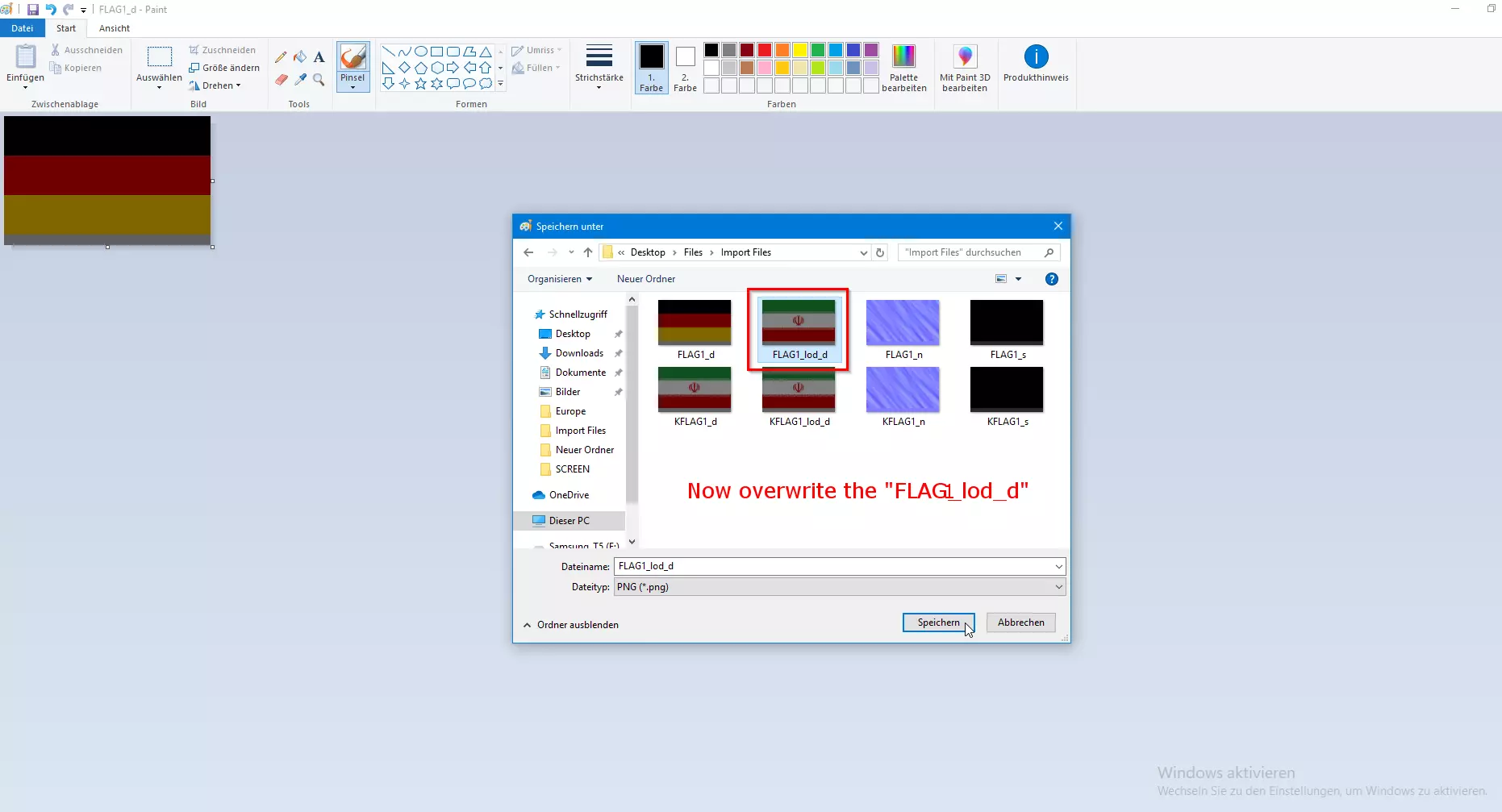
Task: Open the view options dropdown arrow
Action: point(1018,279)
